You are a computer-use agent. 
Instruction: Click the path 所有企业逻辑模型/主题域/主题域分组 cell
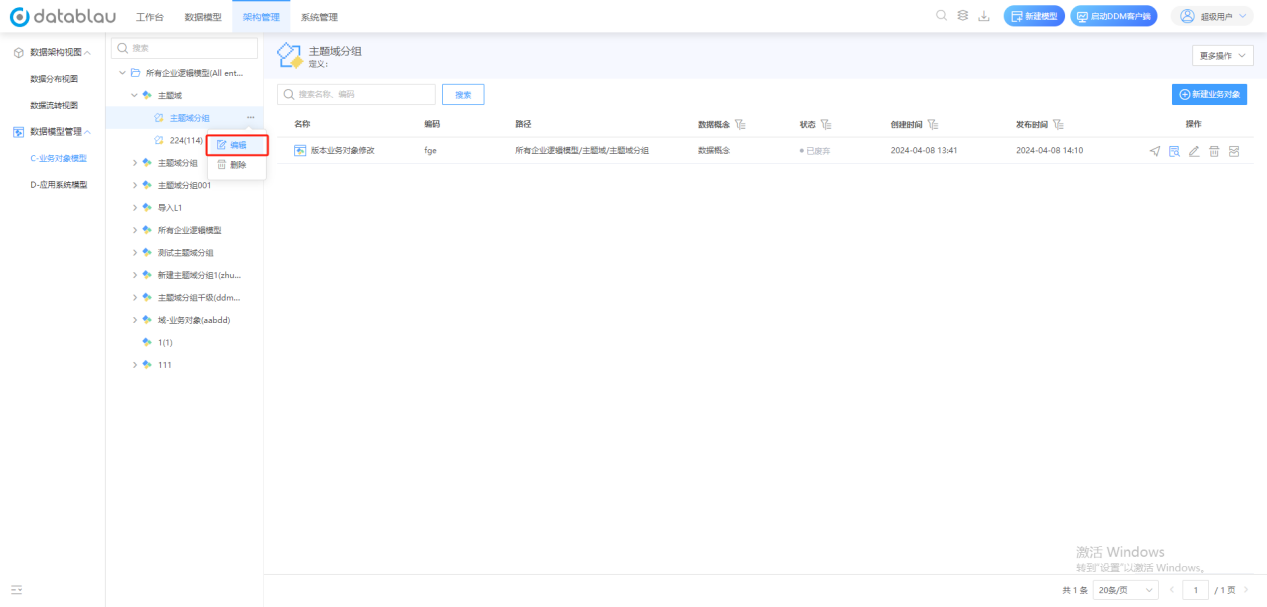pos(582,150)
